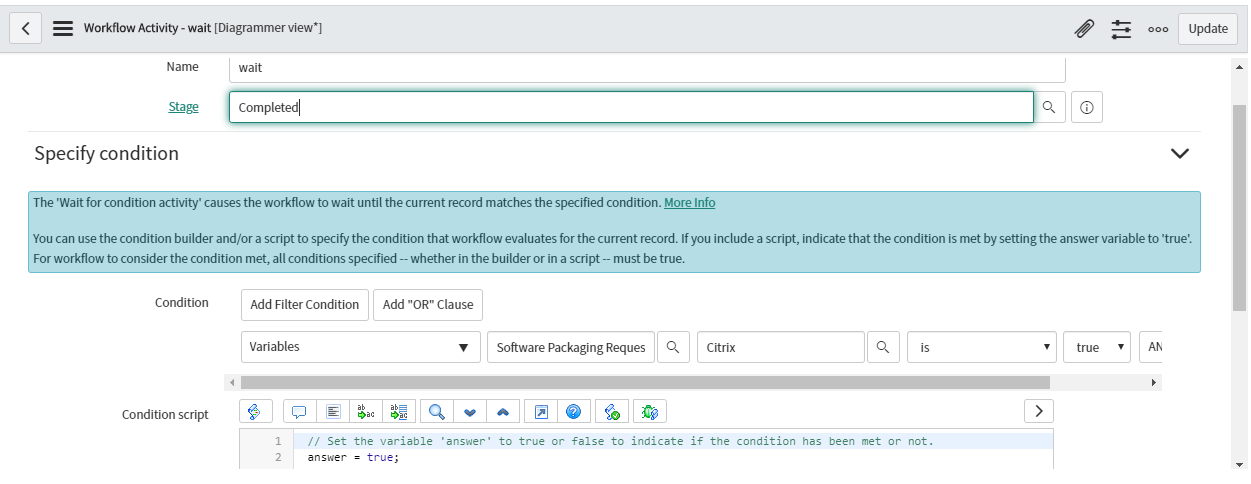Collapse the Specify condition section

point(1180,154)
